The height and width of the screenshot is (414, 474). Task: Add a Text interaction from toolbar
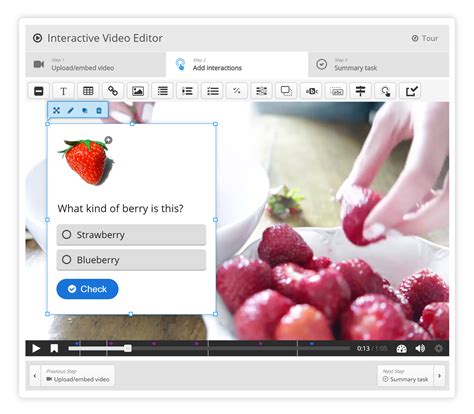(x=63, y=91)
